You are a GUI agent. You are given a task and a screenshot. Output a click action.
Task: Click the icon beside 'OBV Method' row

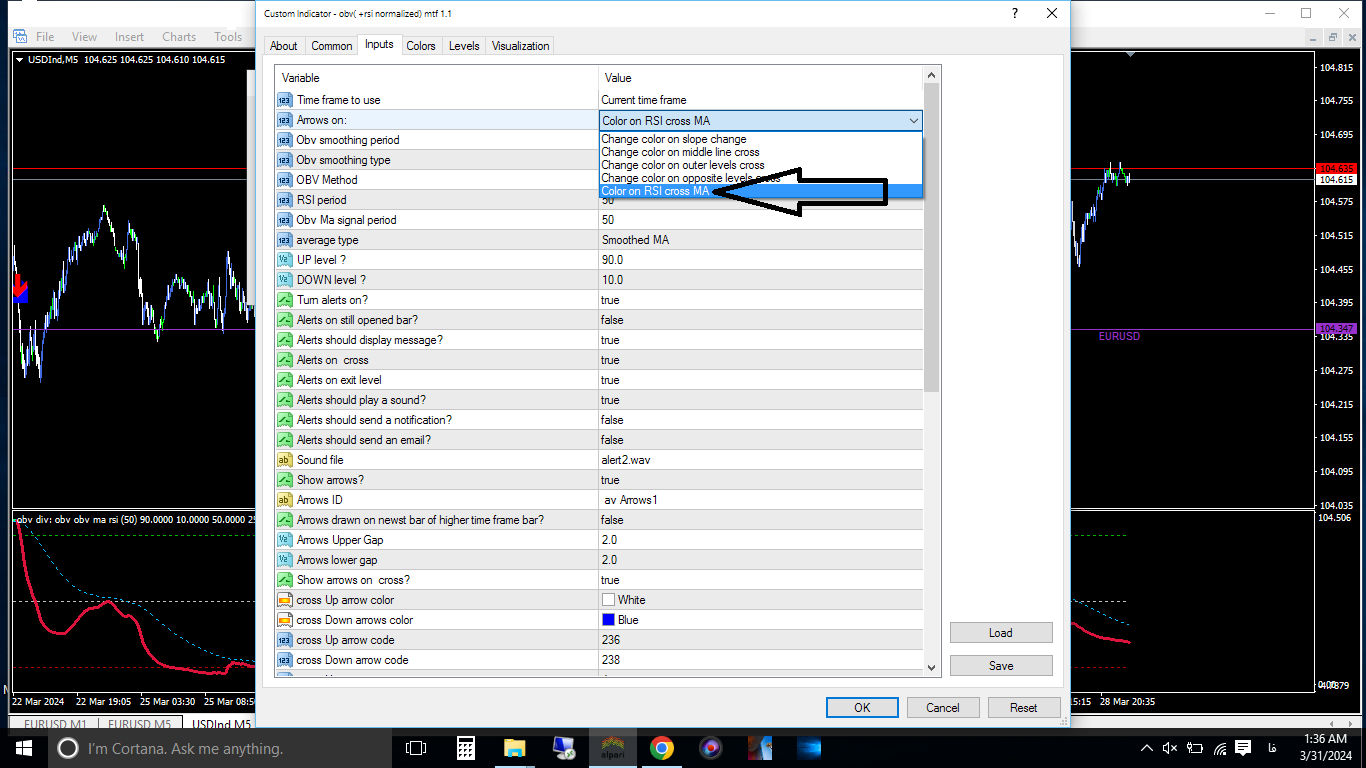click(x=284, y=180)
